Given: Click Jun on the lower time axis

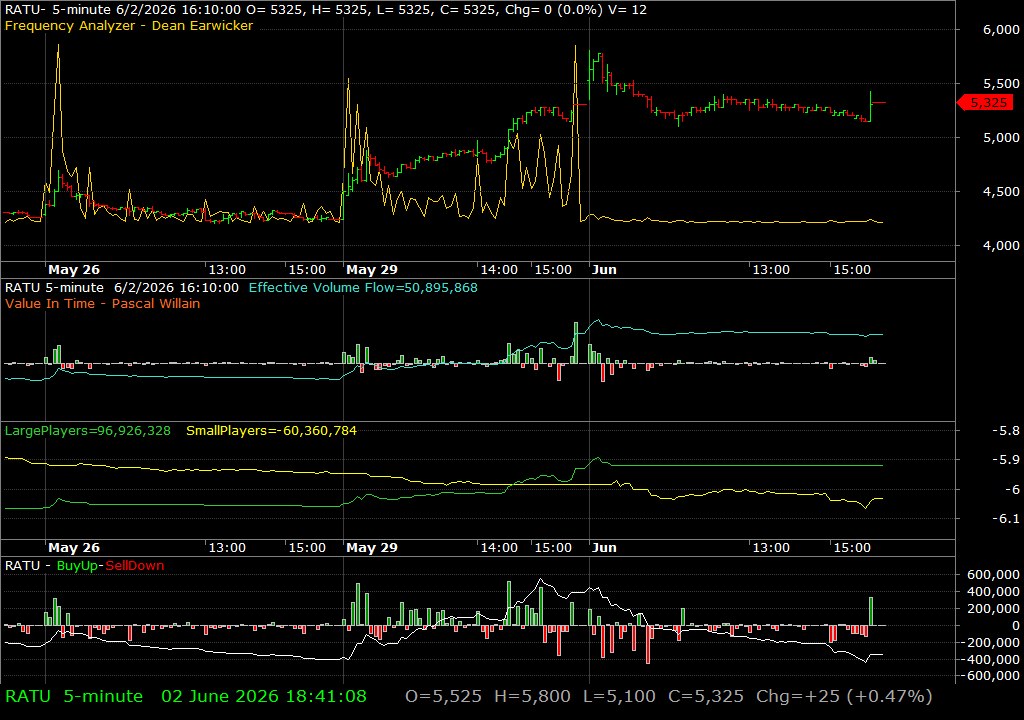Looking at the screenshot, I should (604, 548).
